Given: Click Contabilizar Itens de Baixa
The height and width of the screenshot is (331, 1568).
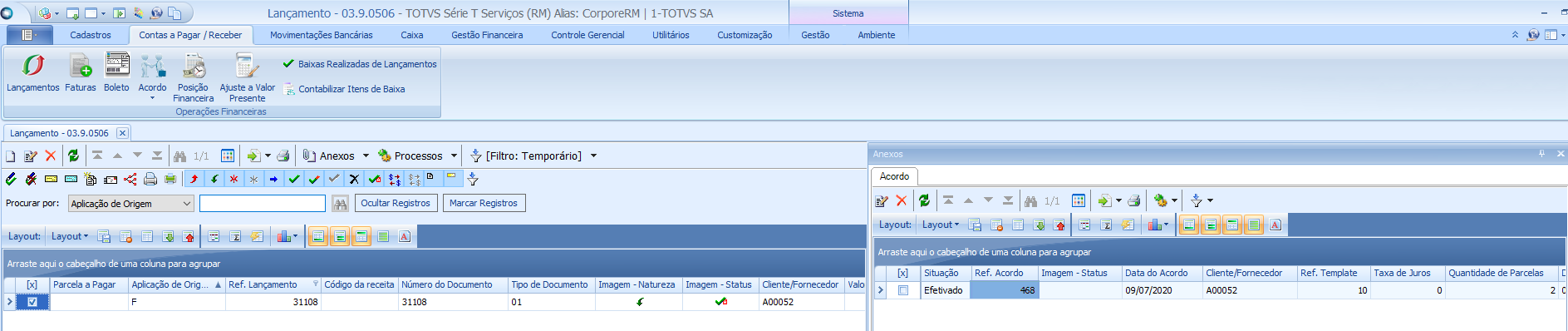Looking at the screenshot, I should pyautogui.click(x=344, y=89).
